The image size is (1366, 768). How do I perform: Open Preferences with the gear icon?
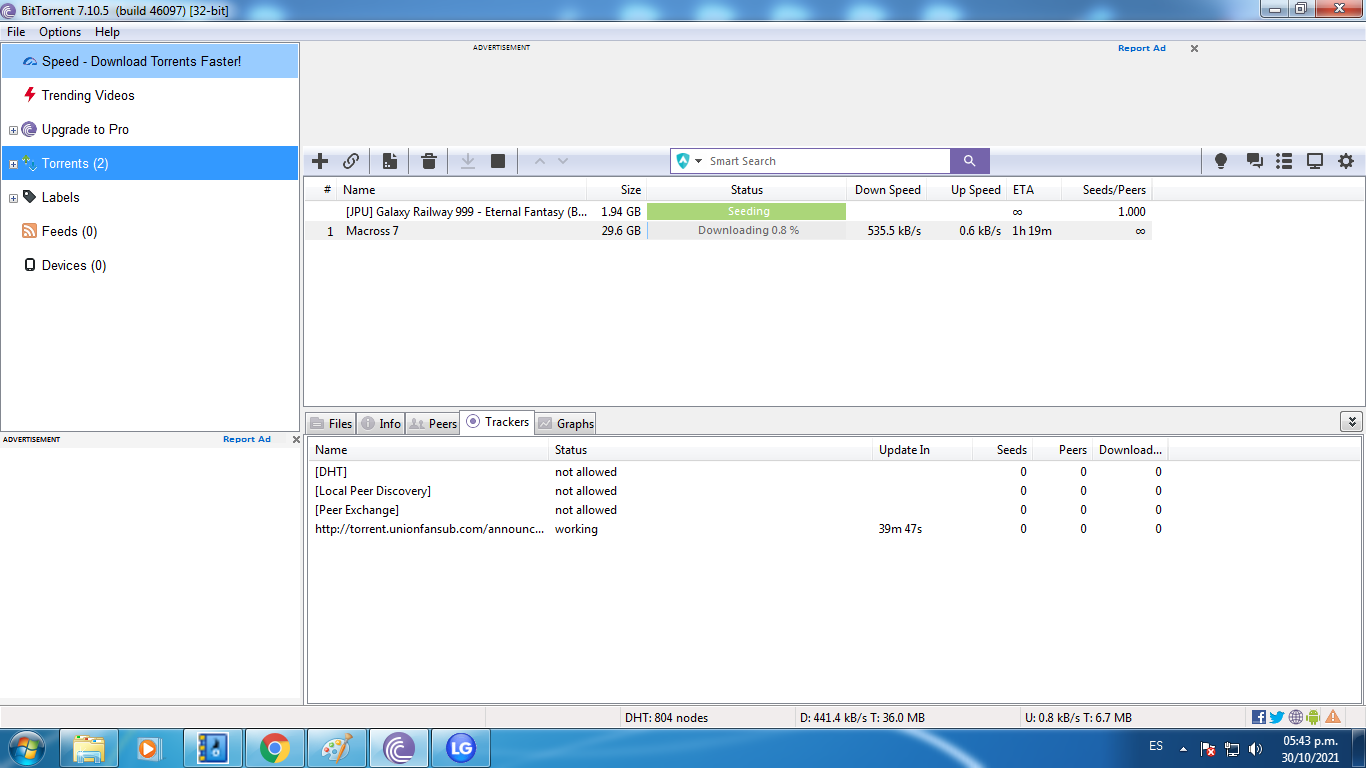1346,161
